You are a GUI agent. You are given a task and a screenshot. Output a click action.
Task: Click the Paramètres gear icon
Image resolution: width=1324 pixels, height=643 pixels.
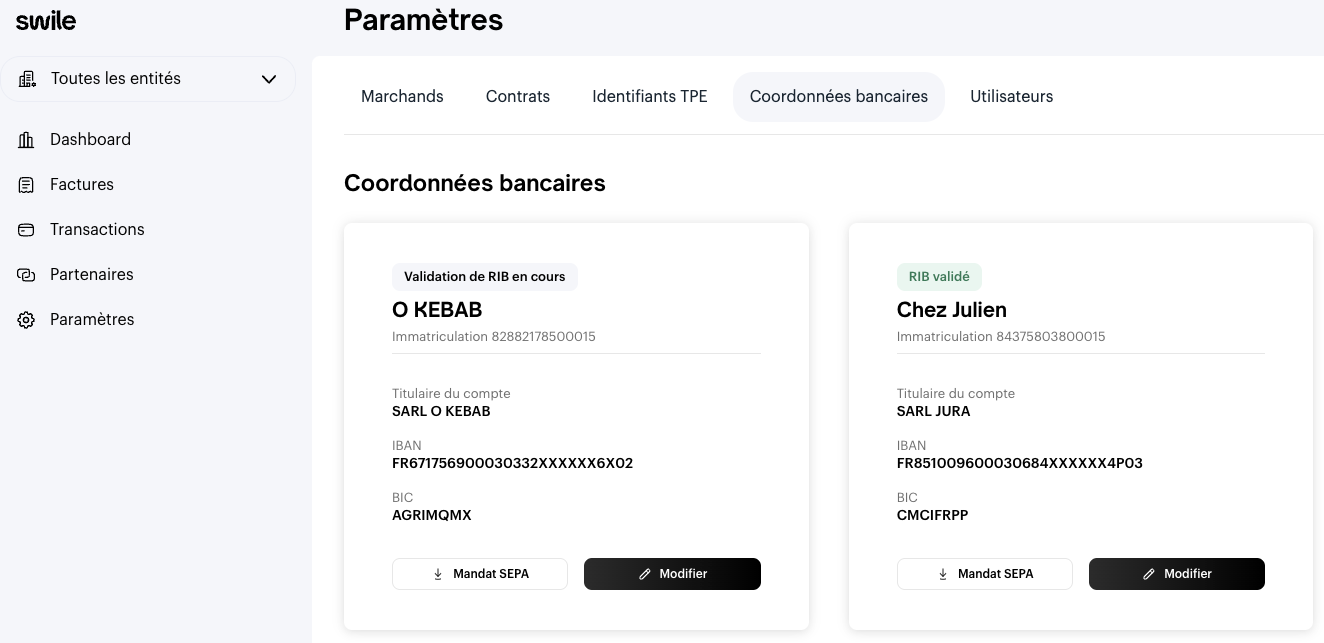(27, 320)
